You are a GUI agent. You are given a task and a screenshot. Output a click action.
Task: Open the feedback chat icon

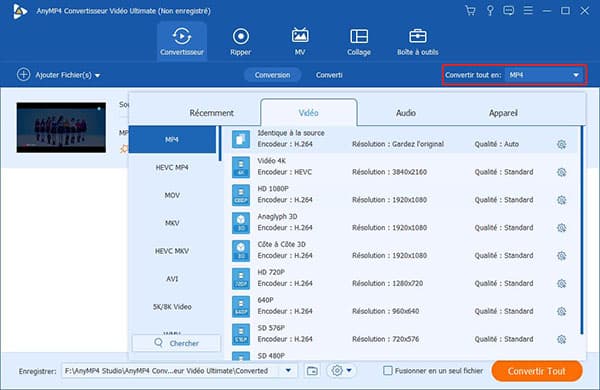pyautogui.click(x=509, y=11)
